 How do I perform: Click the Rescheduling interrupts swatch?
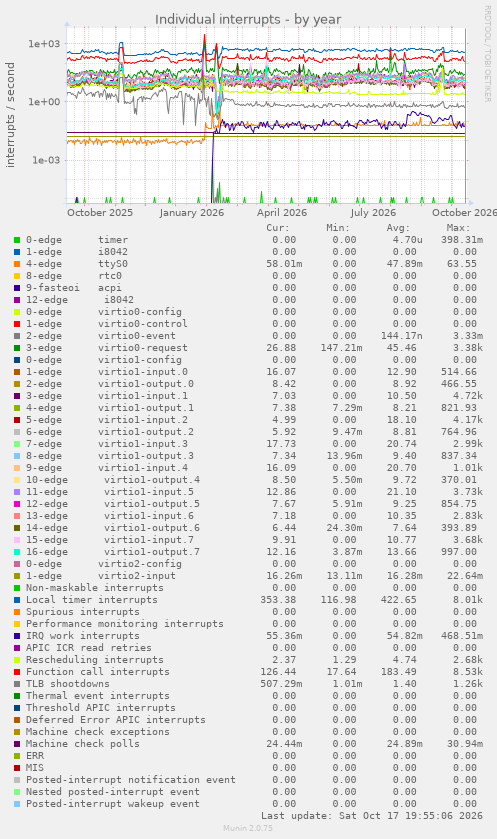click(x=17, y=660)
